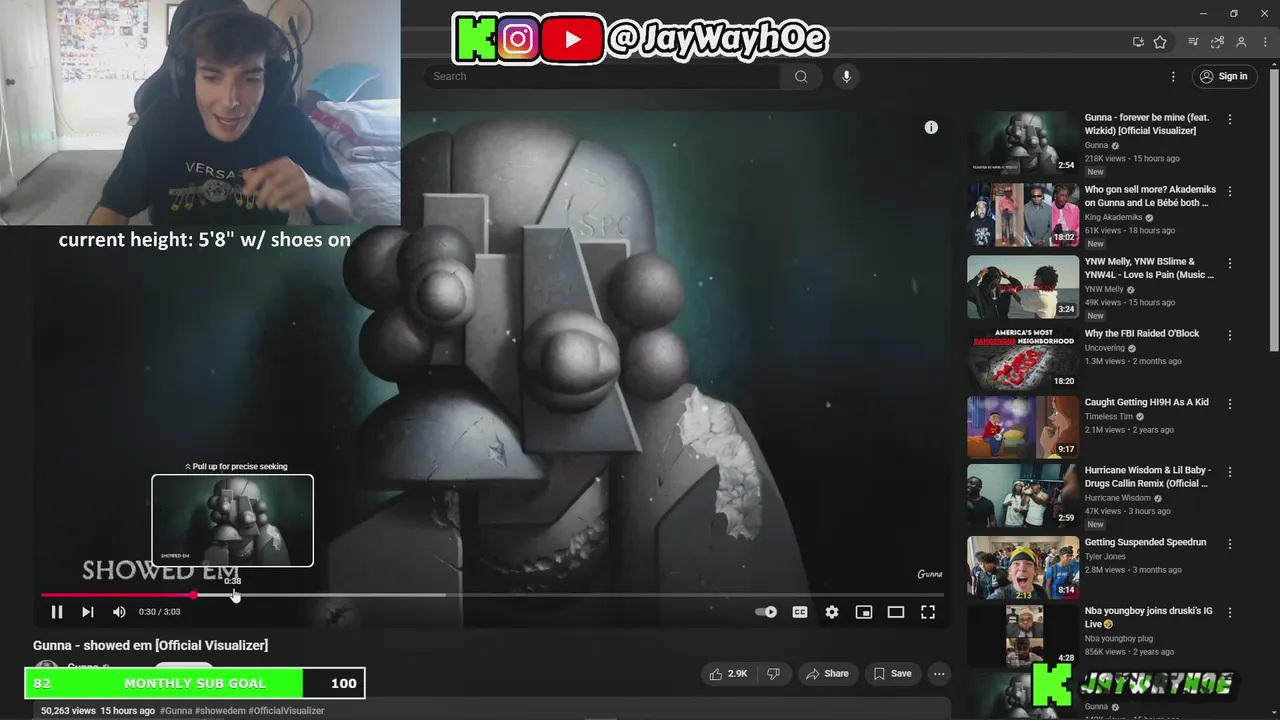Open menu for 'Drugs Callin Remix' video
Image resolution: width=1280 pixels, height=720 pixels.
tap(1230, 472)
